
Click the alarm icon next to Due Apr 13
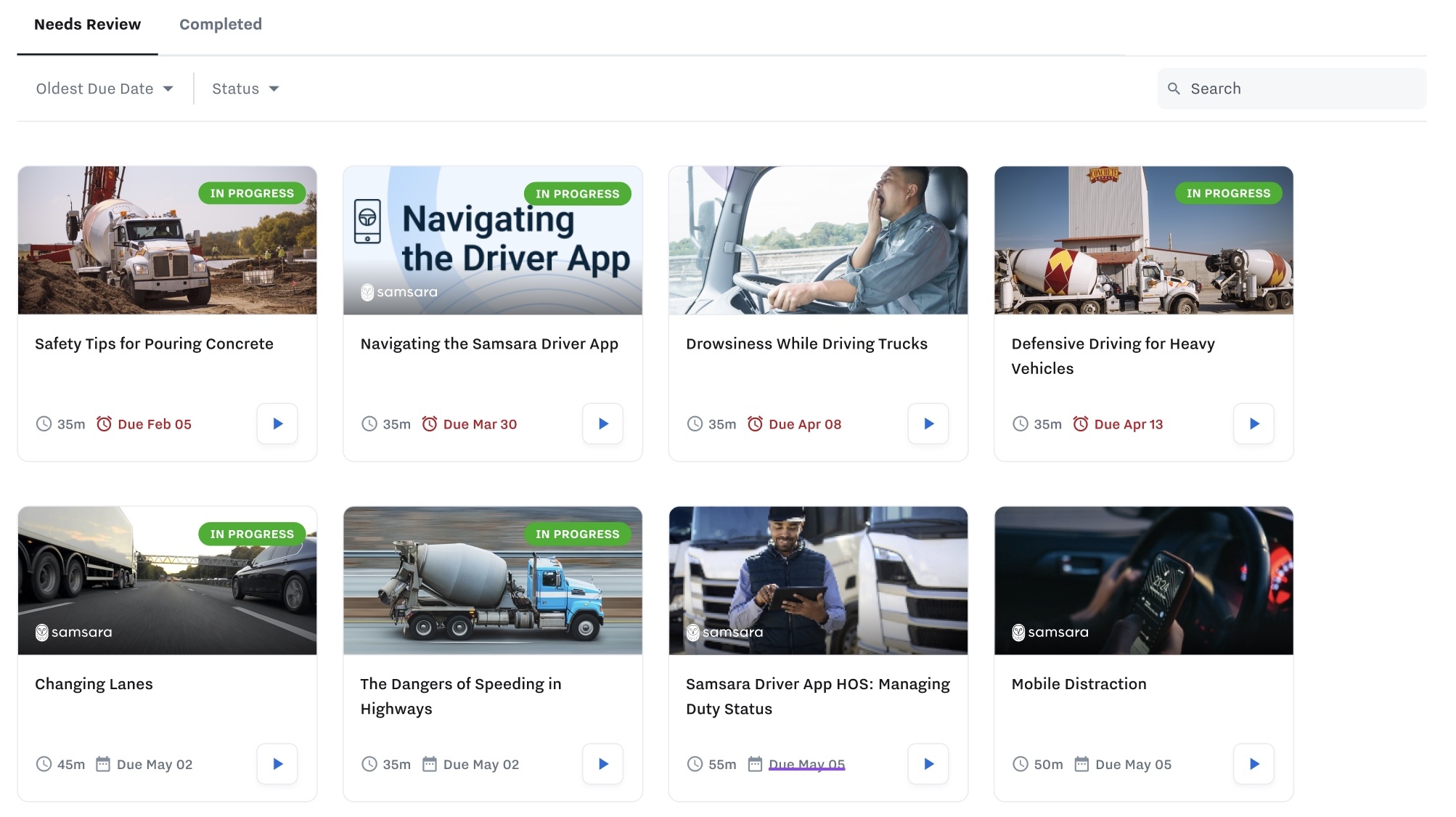pos(1081,423)
